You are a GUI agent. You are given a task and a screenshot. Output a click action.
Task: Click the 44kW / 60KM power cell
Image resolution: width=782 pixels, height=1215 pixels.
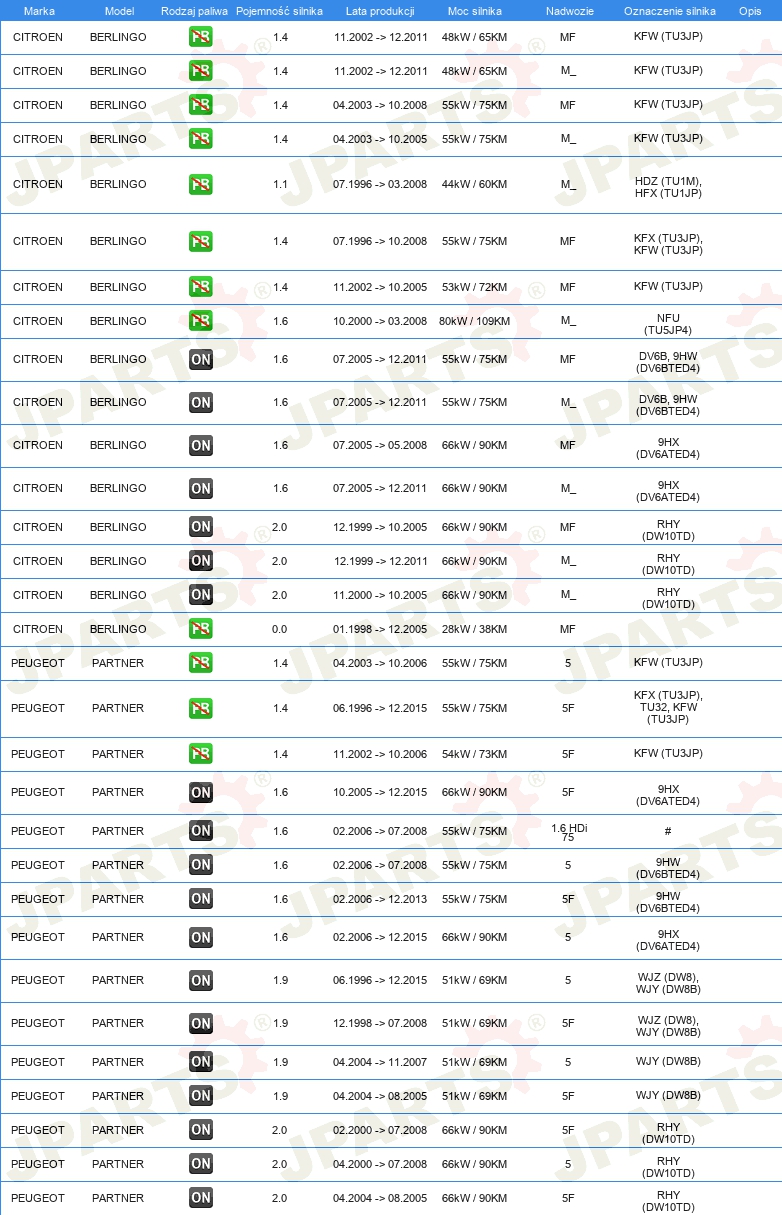[474, 184]
